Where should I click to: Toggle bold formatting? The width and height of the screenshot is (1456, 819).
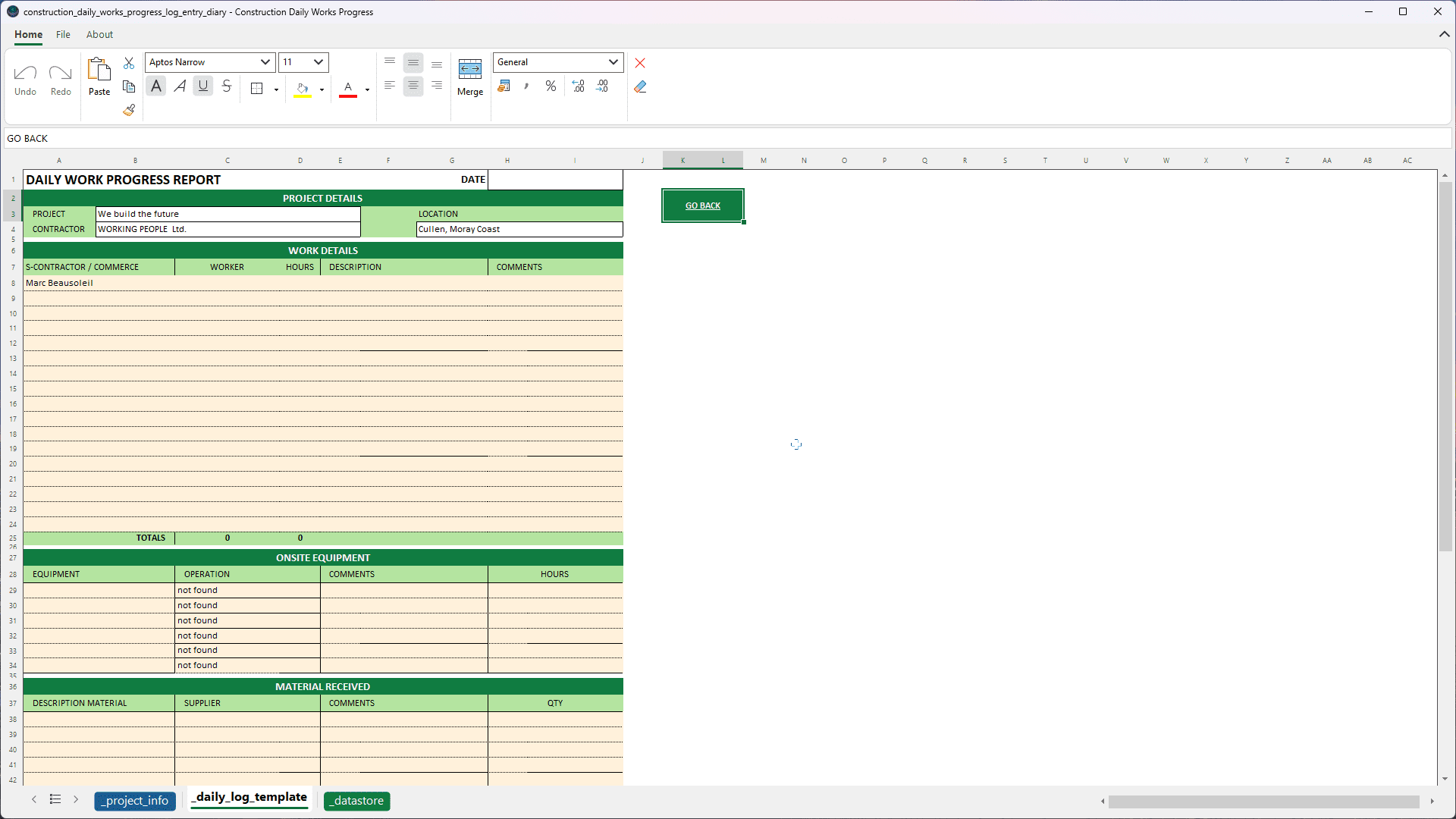[x=155, y=86]
